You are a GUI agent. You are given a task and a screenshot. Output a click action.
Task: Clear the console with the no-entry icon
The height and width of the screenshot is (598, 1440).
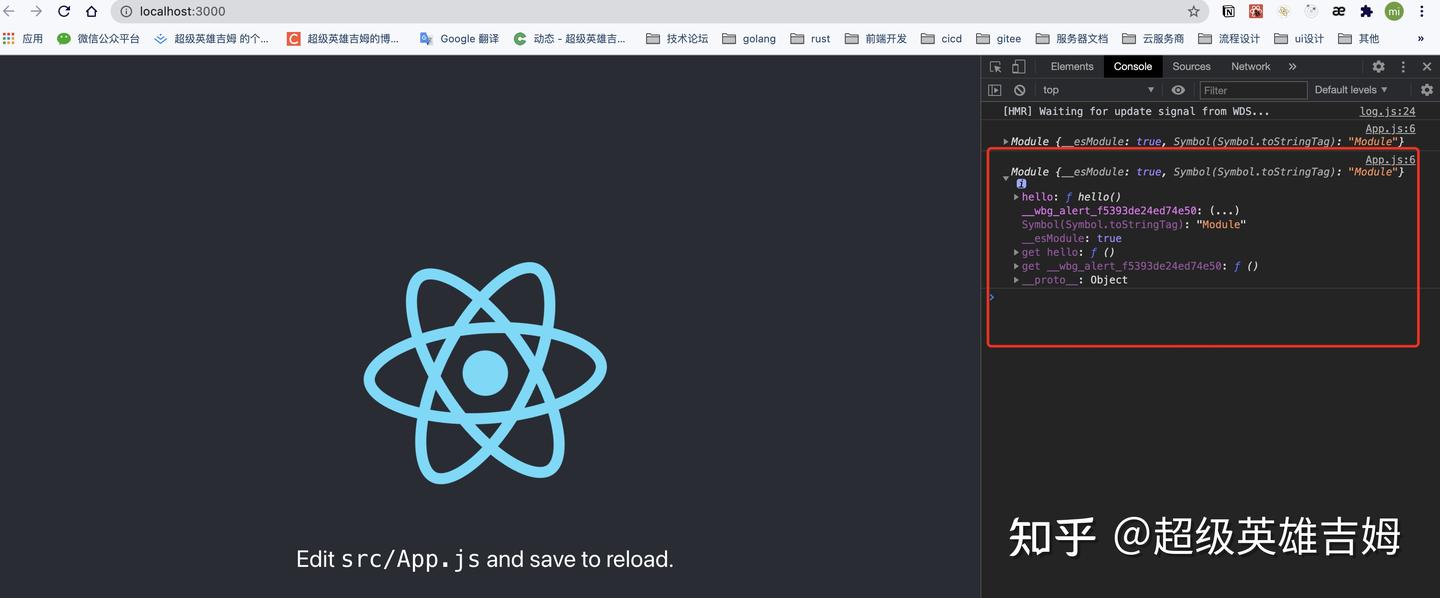coord(1019,90)
